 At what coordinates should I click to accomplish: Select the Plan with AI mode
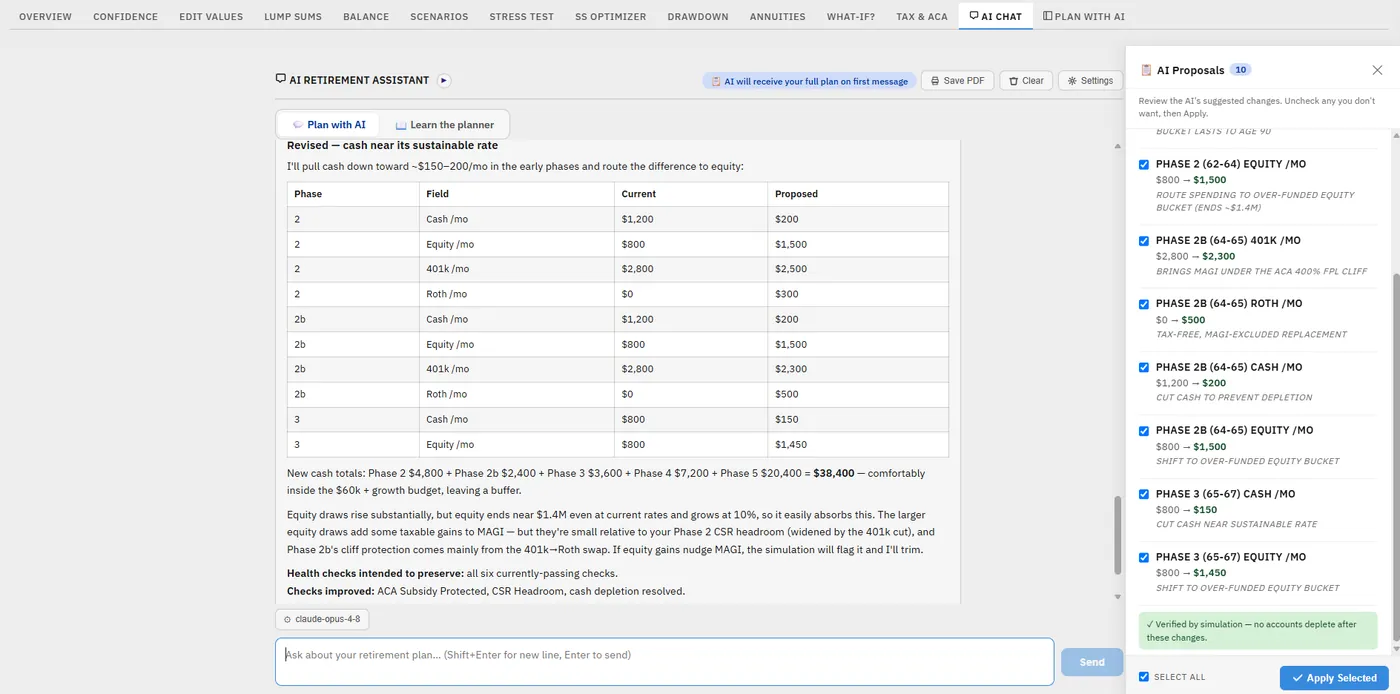[329, 125]
